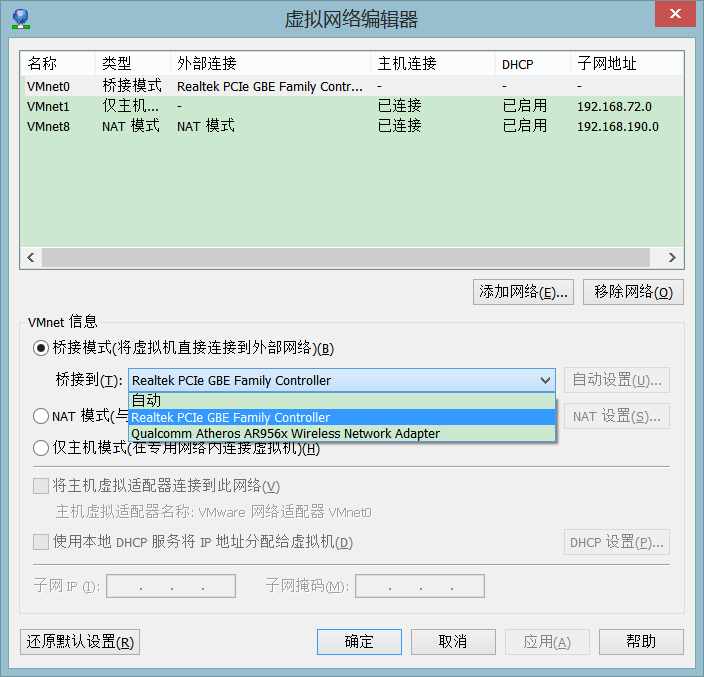Choose 自动 in the bridge dropdown list
704x677 pixels.
coord(342,400)
